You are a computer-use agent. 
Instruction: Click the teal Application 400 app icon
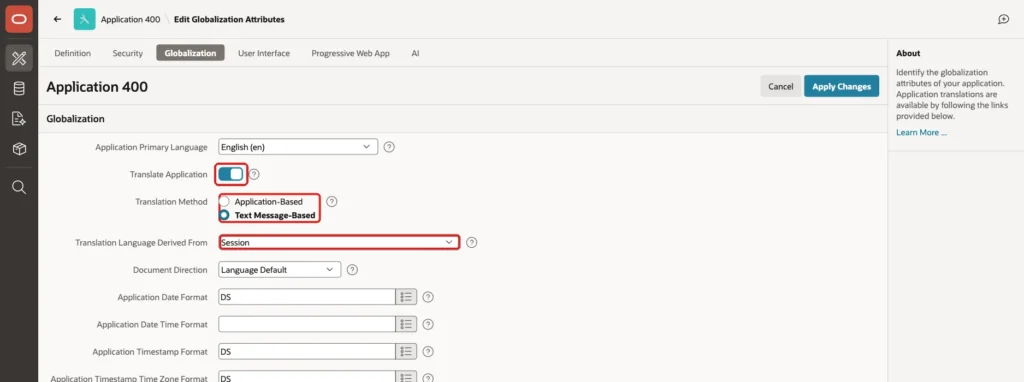84,20
